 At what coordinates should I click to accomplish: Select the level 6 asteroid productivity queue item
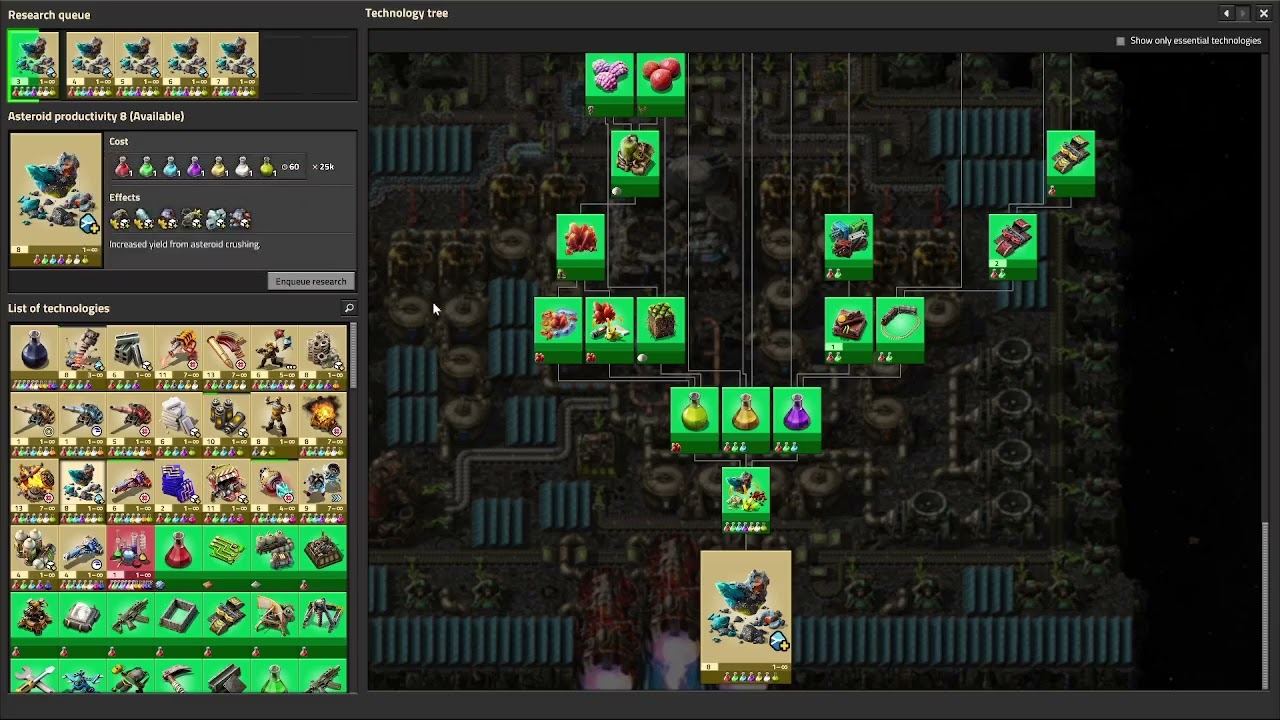(x=186, y=65)
